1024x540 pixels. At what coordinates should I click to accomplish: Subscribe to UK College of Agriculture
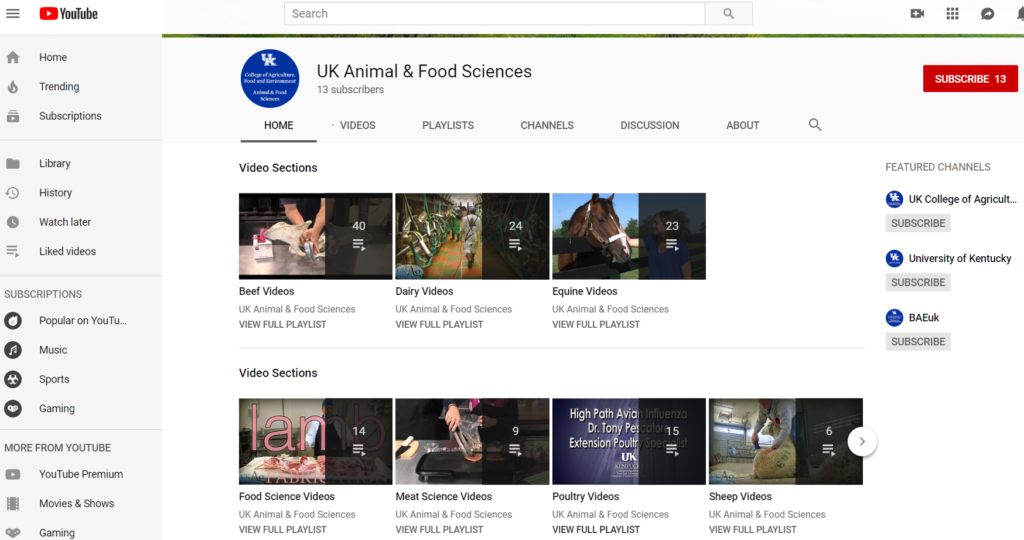pyautogui.click(x=918, y=223)
